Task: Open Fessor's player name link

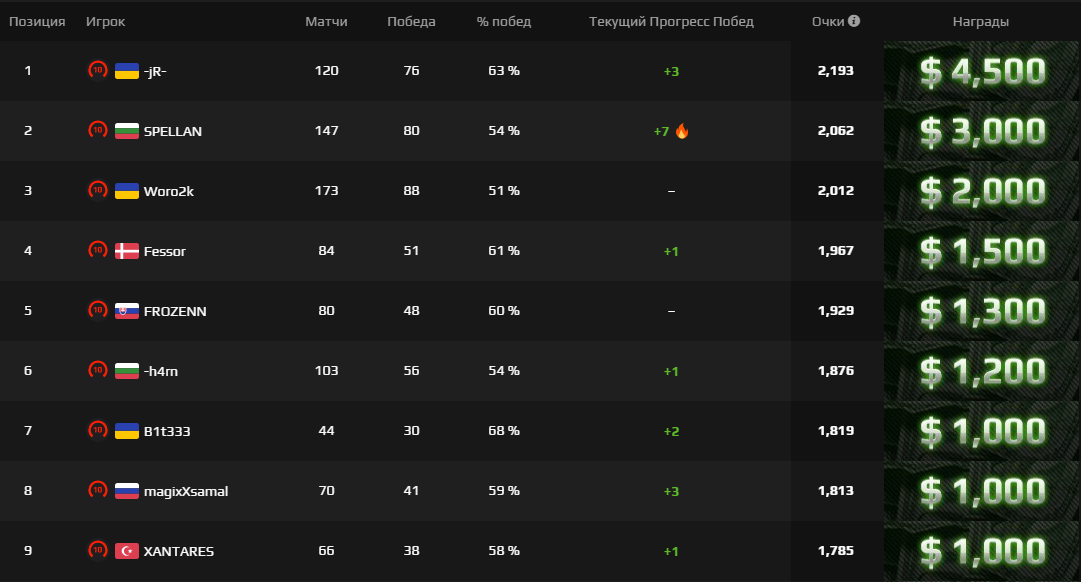Action: click(164, 251)
